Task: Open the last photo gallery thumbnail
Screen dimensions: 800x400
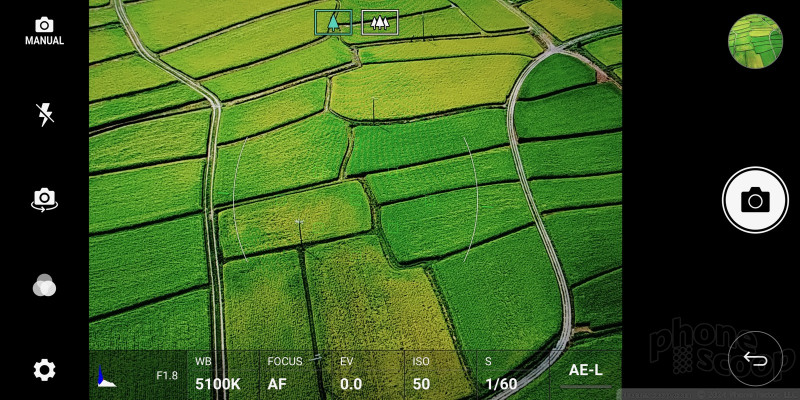Action: point(755,41)
